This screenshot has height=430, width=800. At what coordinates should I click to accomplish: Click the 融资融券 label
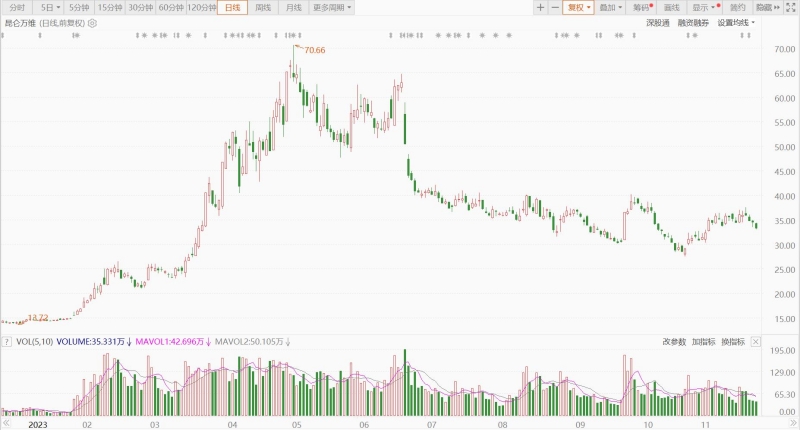tap(693, 23)
